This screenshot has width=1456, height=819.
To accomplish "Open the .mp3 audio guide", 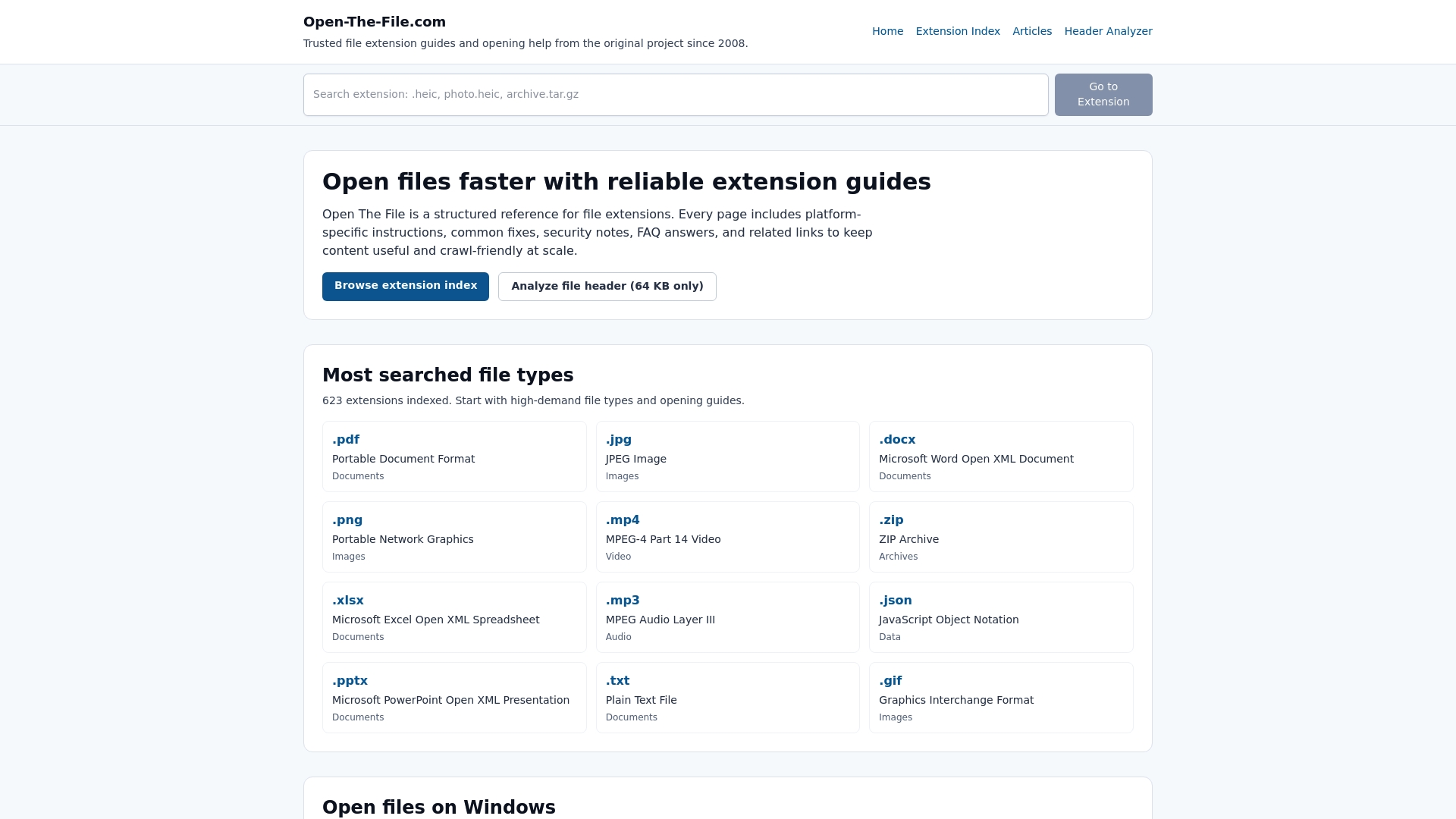I will click(623, 601).
